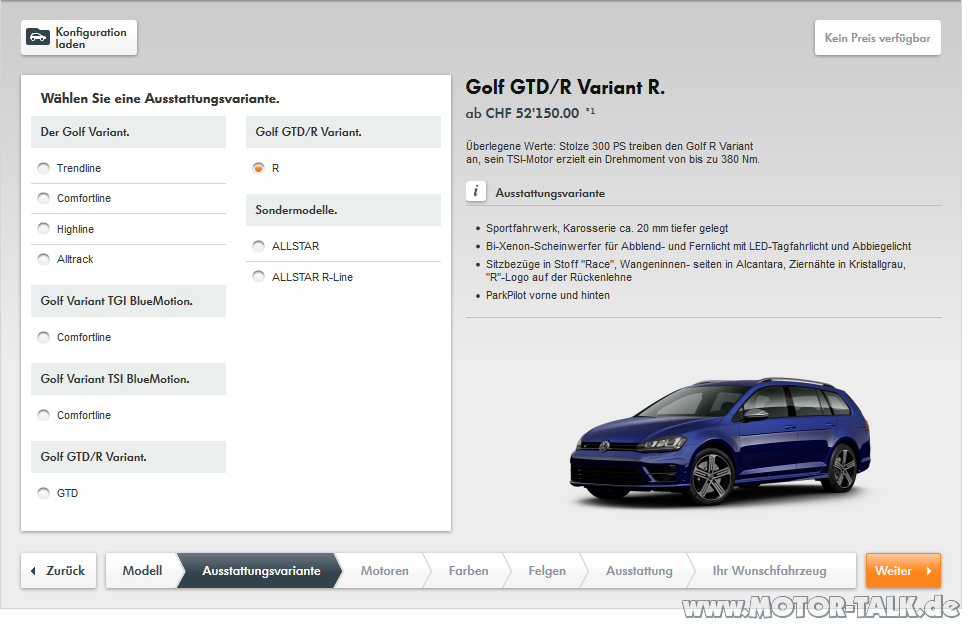Select the GTD variant
Screen dimensions: 969x624
pyautogui.click(x=43, y=493)
